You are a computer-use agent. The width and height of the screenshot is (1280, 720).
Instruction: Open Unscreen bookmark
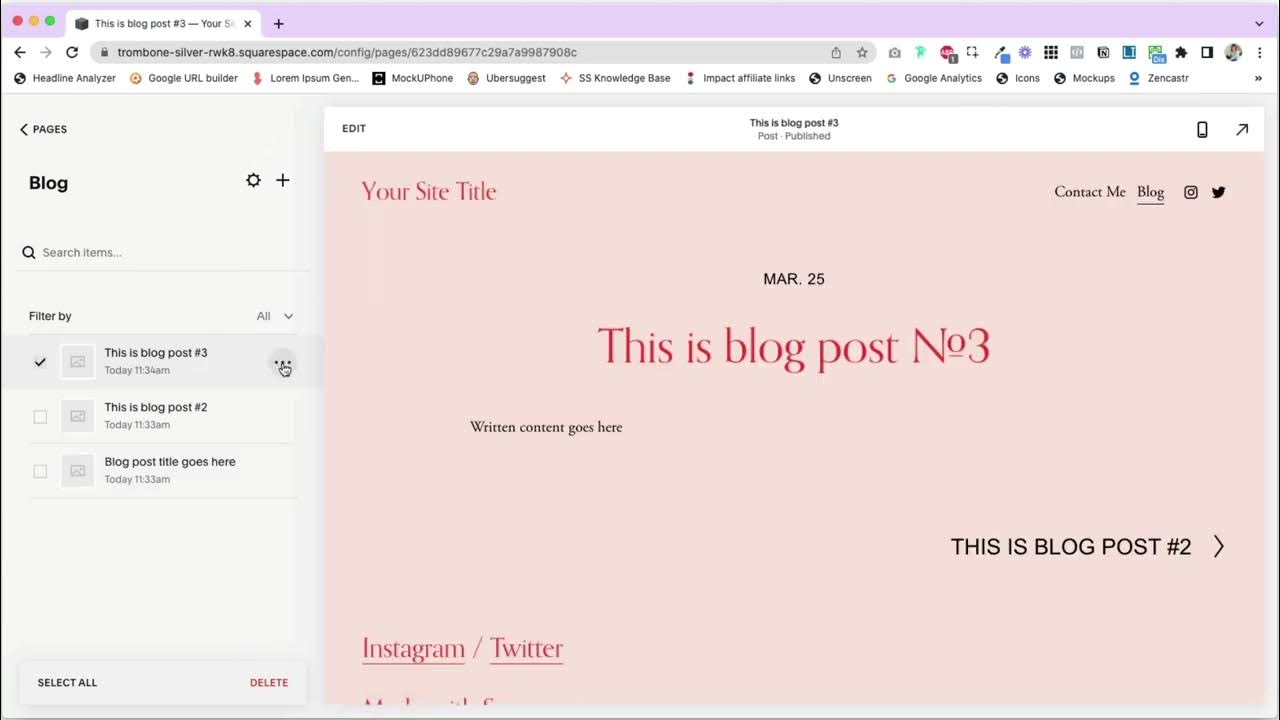(x=840, y=78)
